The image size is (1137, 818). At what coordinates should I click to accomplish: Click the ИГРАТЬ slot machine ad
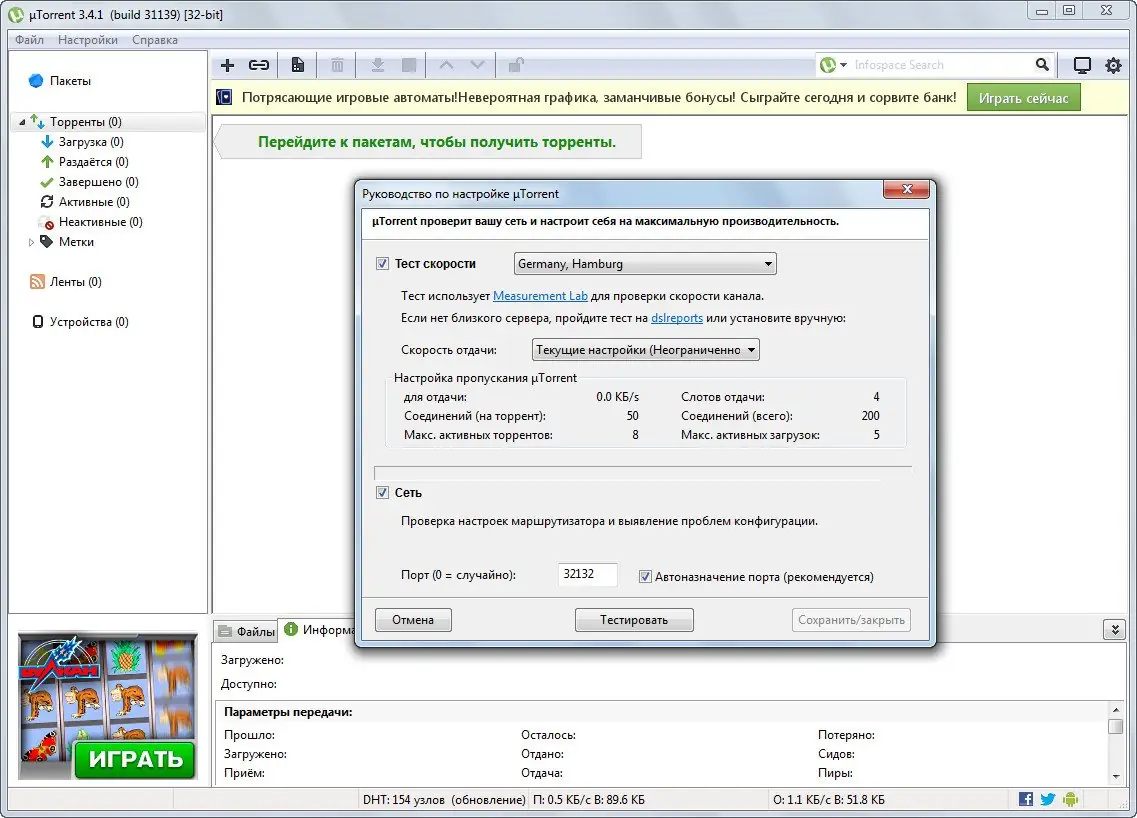[107, 706]
